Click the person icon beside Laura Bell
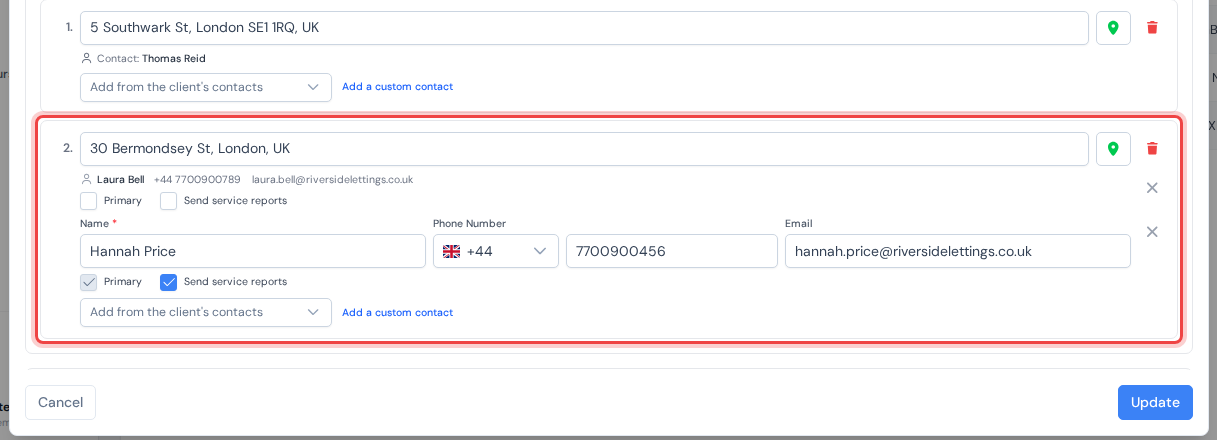Viewport: 1217px width, 440px height. (x=86, y=180)
